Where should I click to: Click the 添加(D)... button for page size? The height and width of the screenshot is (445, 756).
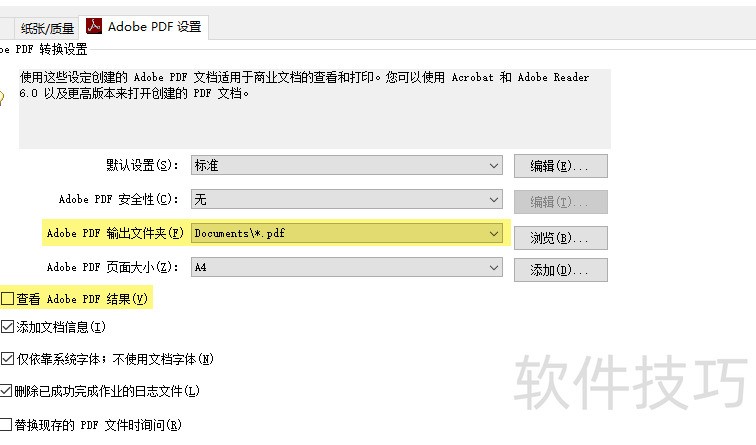point(560,269)
